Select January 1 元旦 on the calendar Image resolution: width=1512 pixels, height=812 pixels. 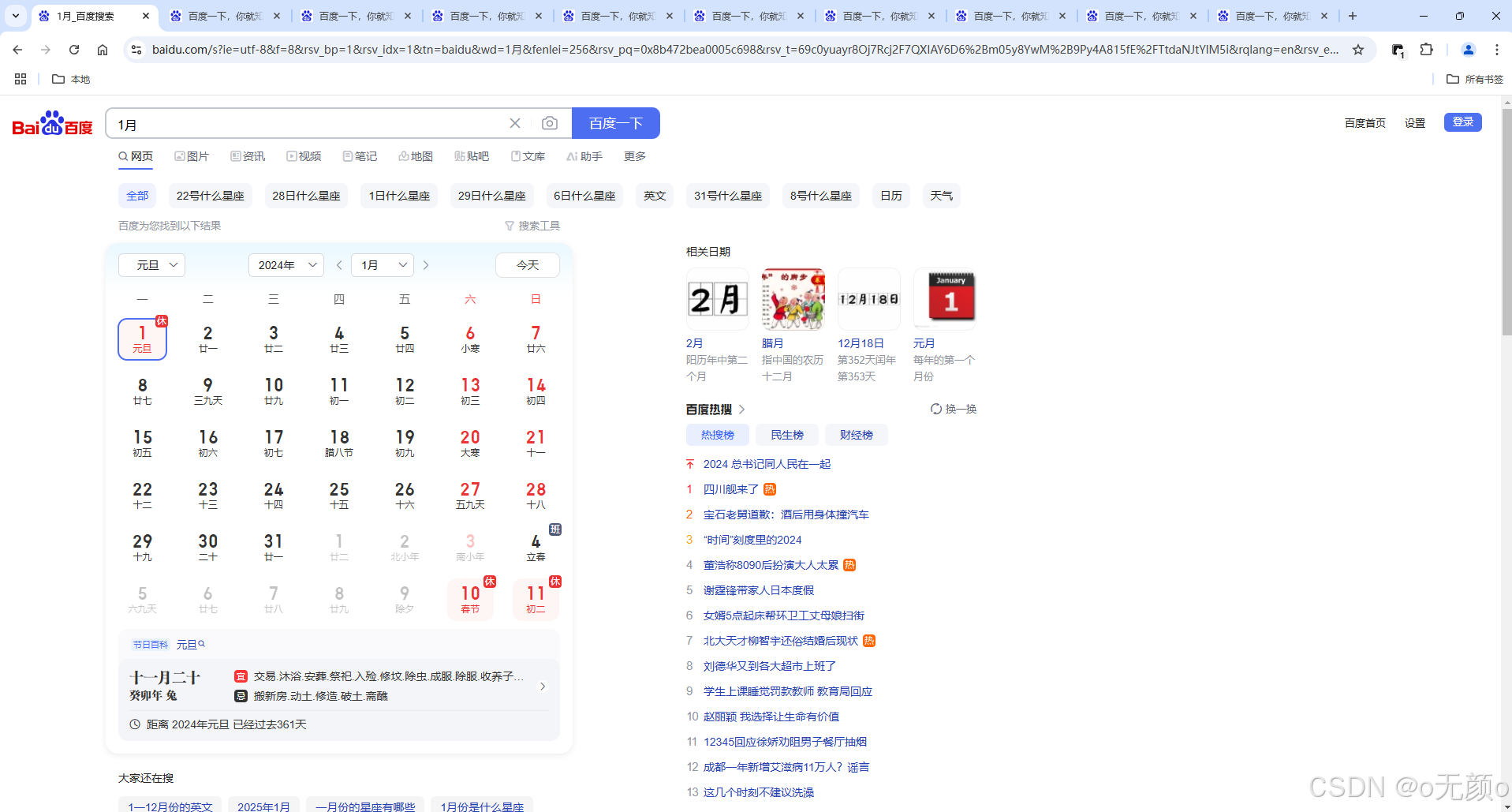pyautogui.click(x=142, y=339)
